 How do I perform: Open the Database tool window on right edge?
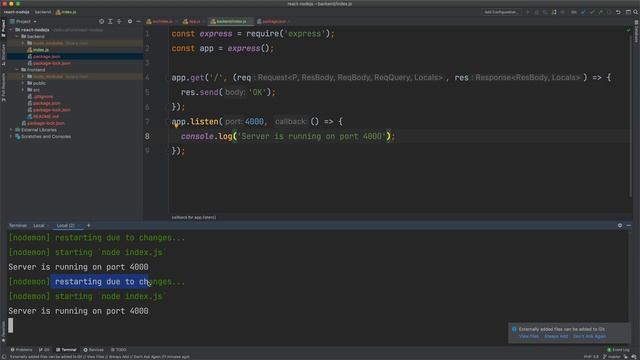tap(636, 32)
